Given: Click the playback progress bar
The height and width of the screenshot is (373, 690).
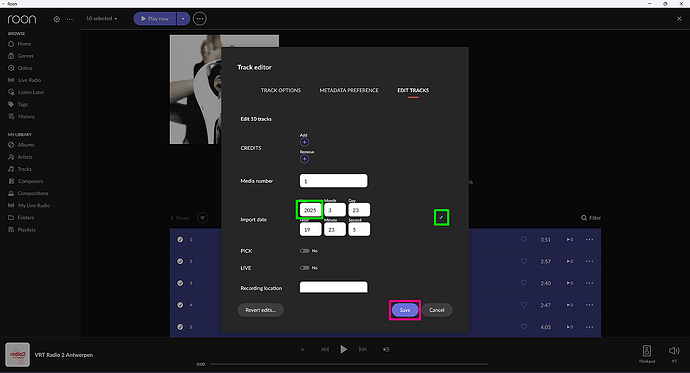Looking at the screenshot, I should tap(349, 364).
